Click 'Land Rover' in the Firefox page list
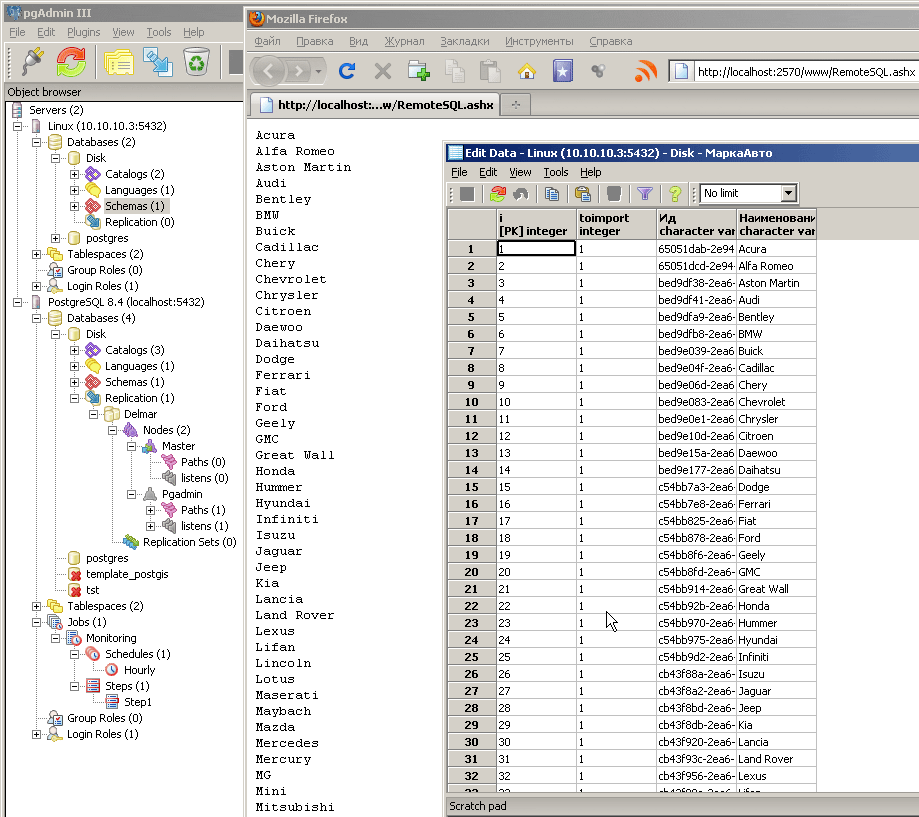Screen dimensions: 919x817 pyautogui.click(x=295, y=615)
